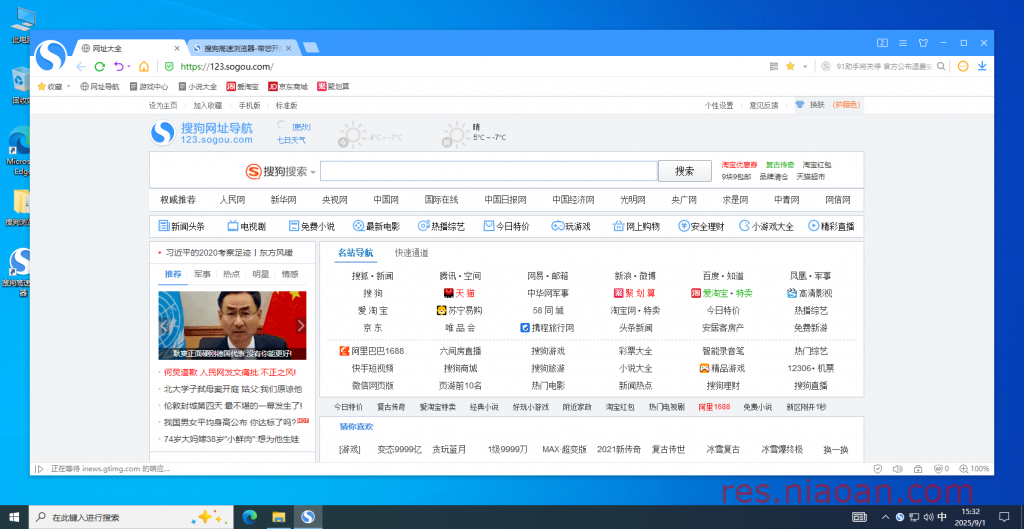Click the green security shield in address bar
Image resolution: width=1024 pixels, height=529 pixels.
[x=168, y=67]
